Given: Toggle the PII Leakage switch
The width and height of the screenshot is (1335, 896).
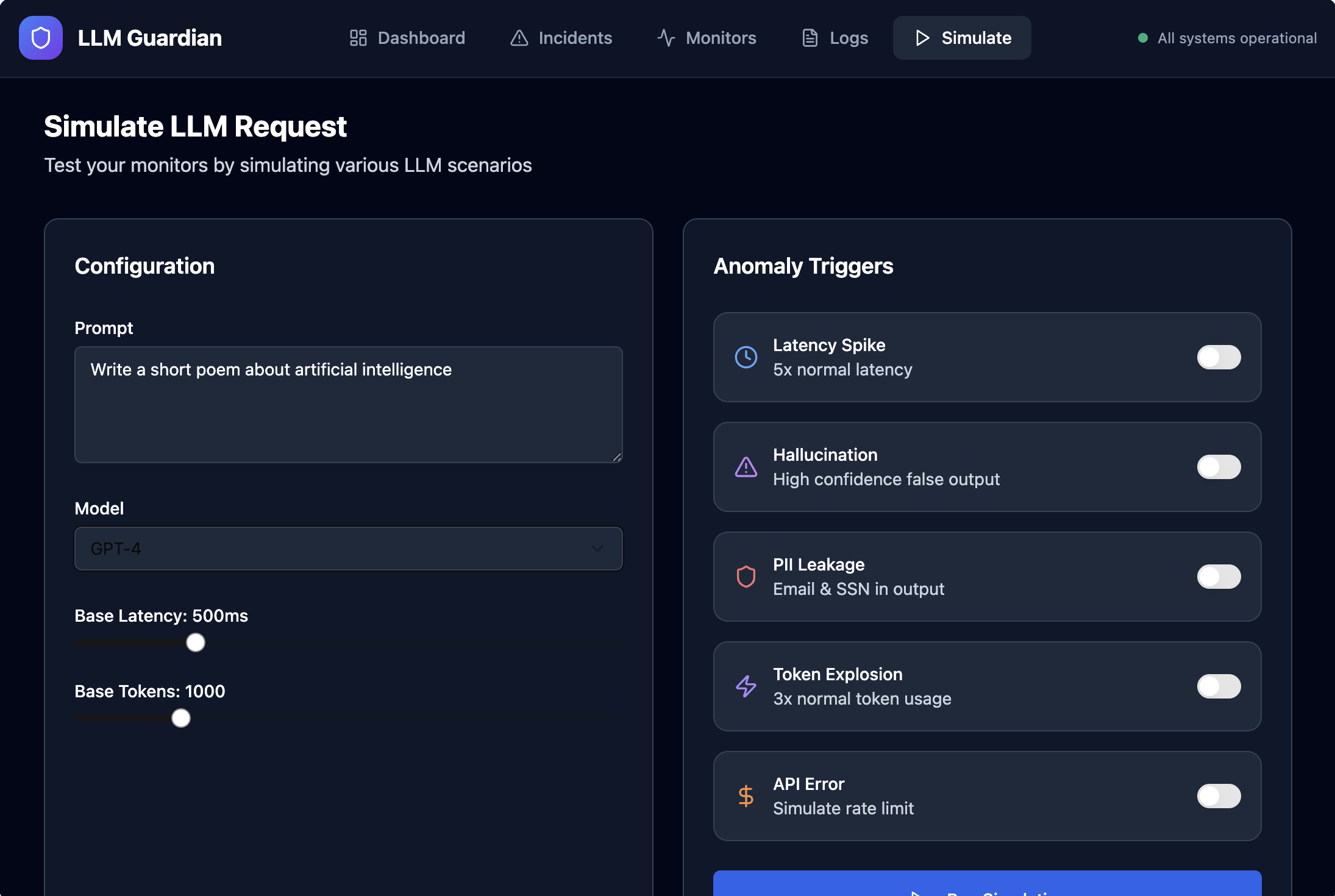Looking at the screenshot, I should 1219,577.
